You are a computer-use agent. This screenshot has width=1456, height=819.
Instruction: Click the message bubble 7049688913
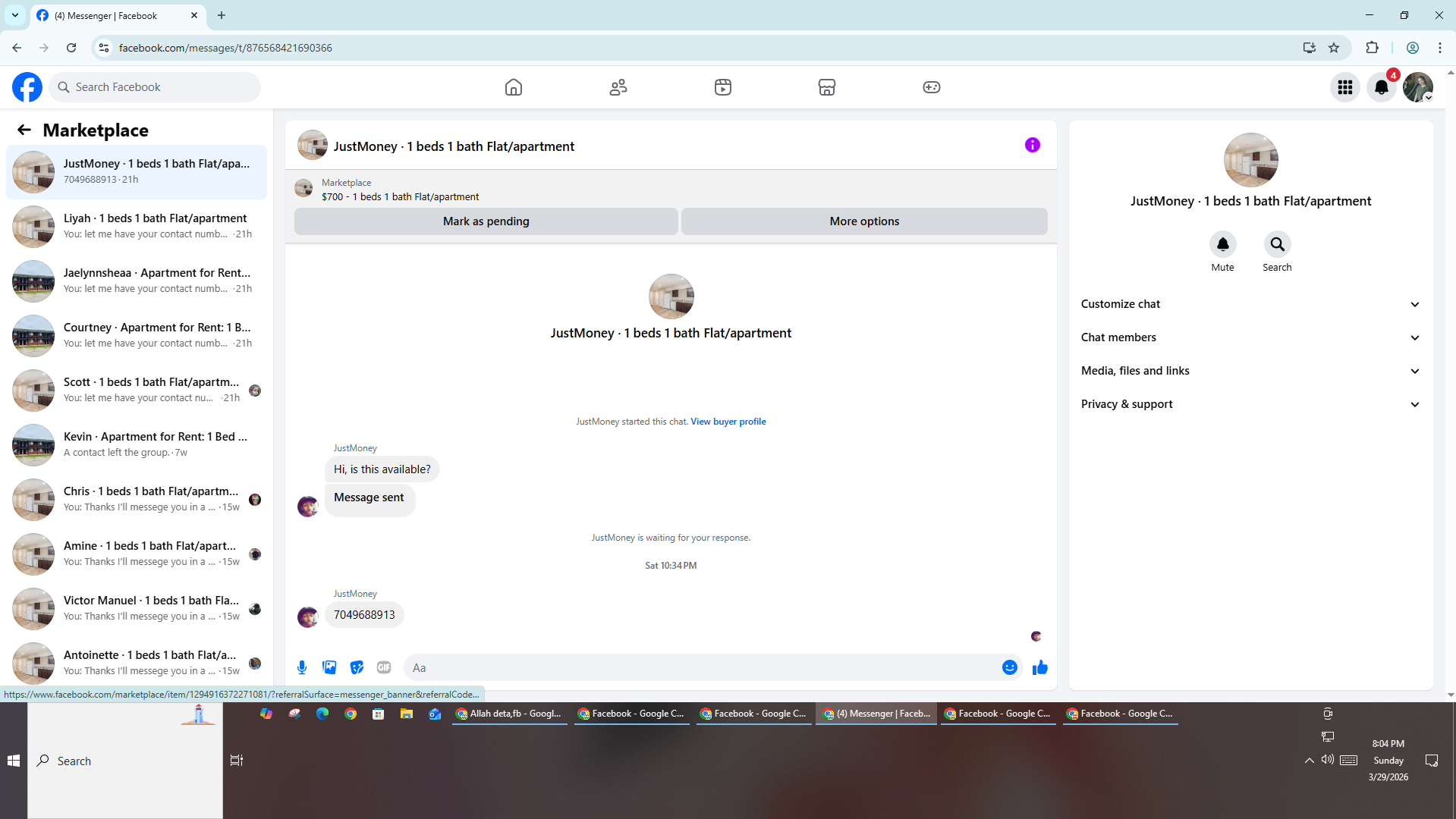364,615
